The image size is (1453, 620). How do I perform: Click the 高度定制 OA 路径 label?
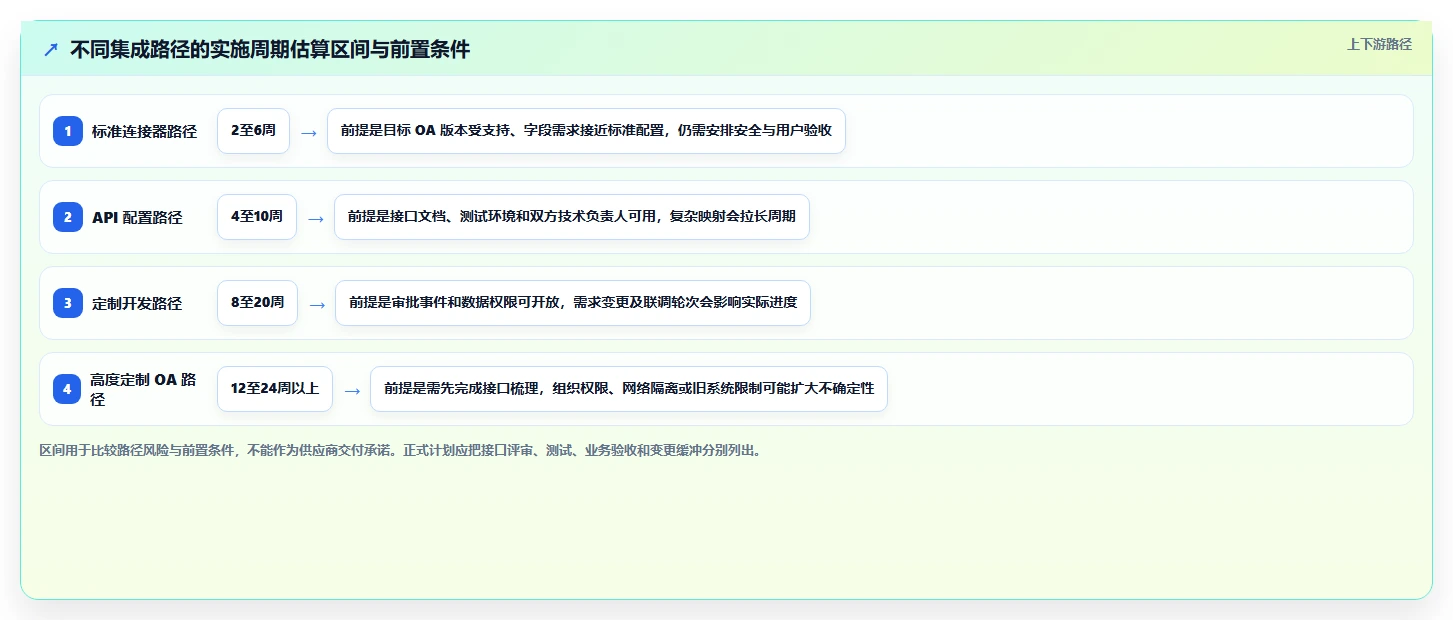click(144, 389)
